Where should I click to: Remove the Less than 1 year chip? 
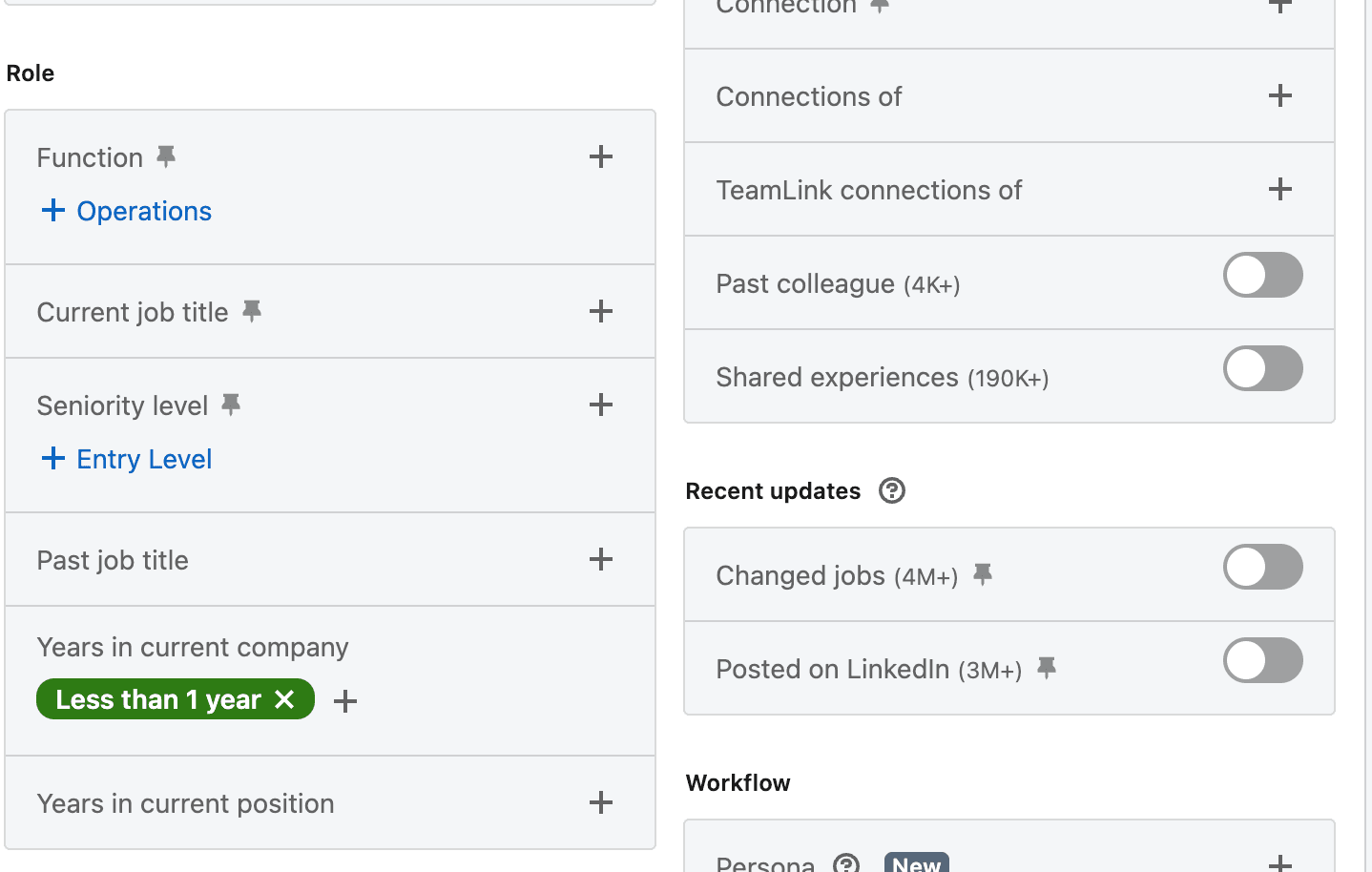[x=284, y=699]
